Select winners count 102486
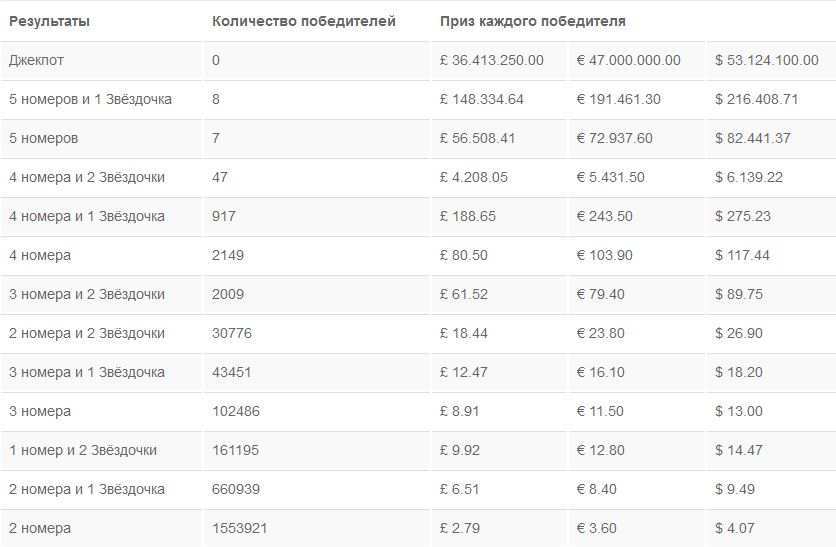 pyautogui.click(x=236, y=411)
